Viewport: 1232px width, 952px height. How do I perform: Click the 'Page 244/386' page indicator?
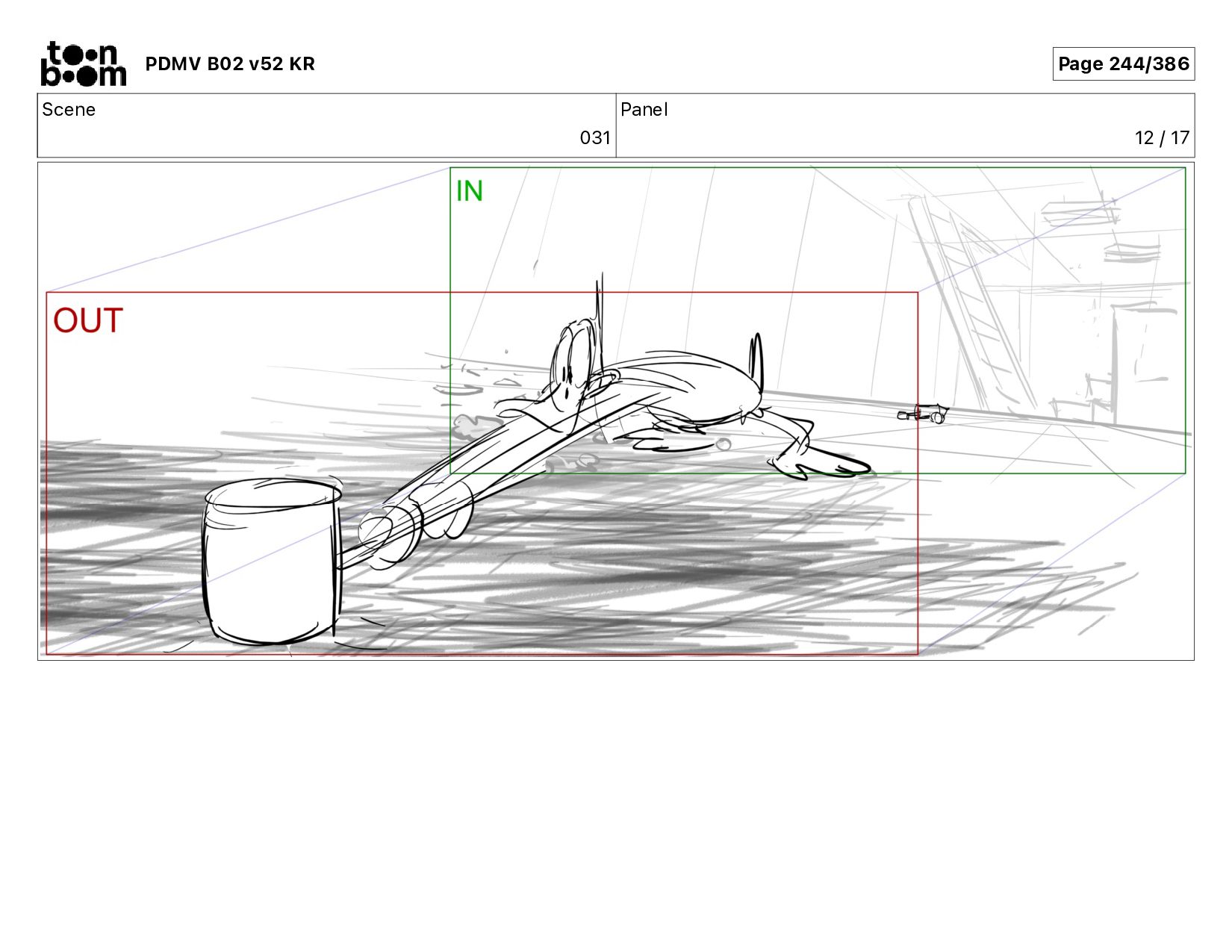tap(1123, 63)
